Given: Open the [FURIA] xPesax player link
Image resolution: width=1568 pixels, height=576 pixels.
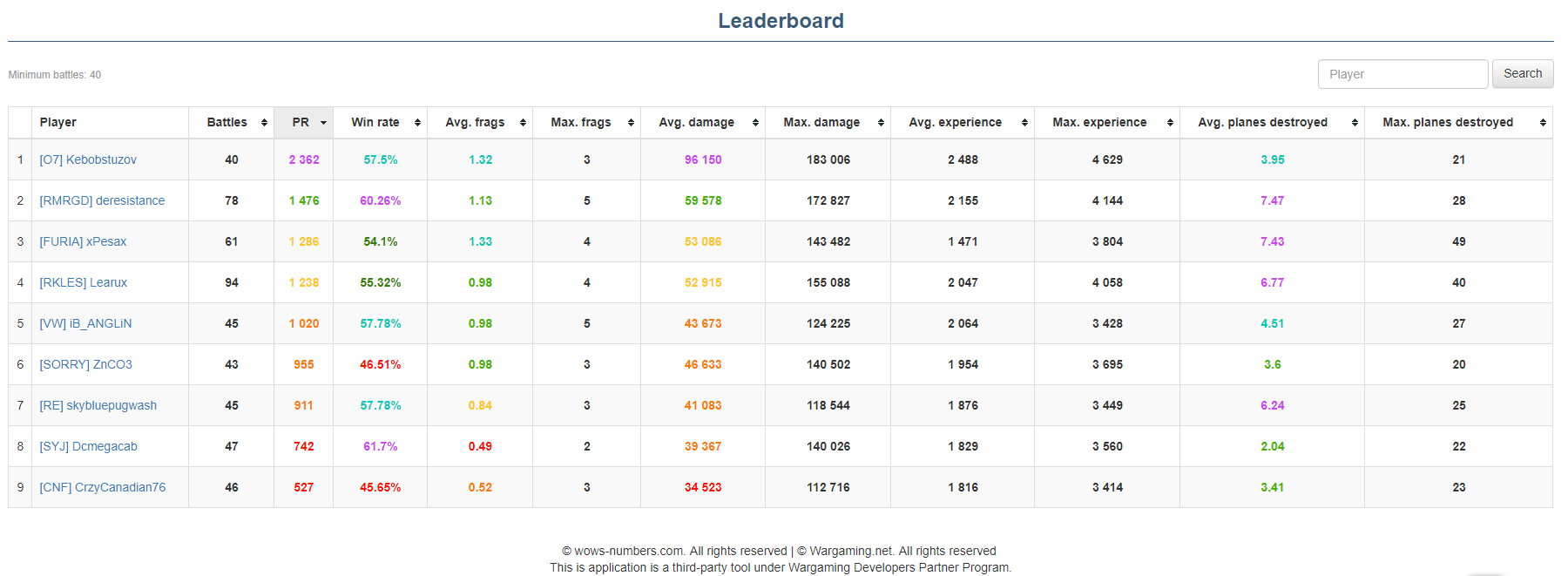Looking at the screenshot, I should [83, 241].
